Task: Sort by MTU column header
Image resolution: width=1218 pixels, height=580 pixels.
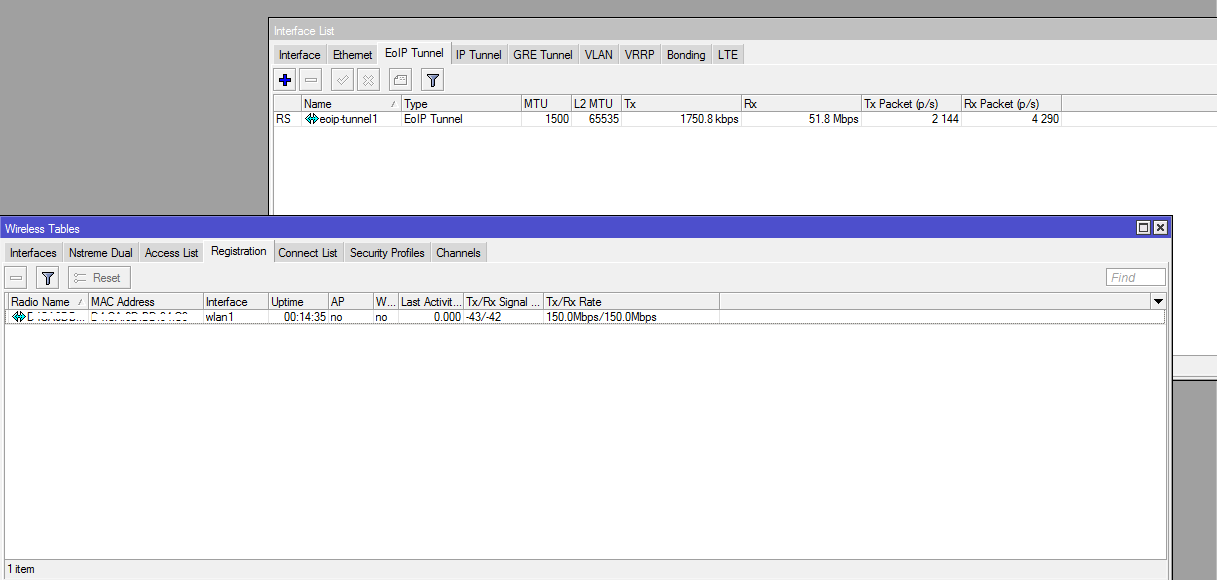Action: (x=546, y=104)
